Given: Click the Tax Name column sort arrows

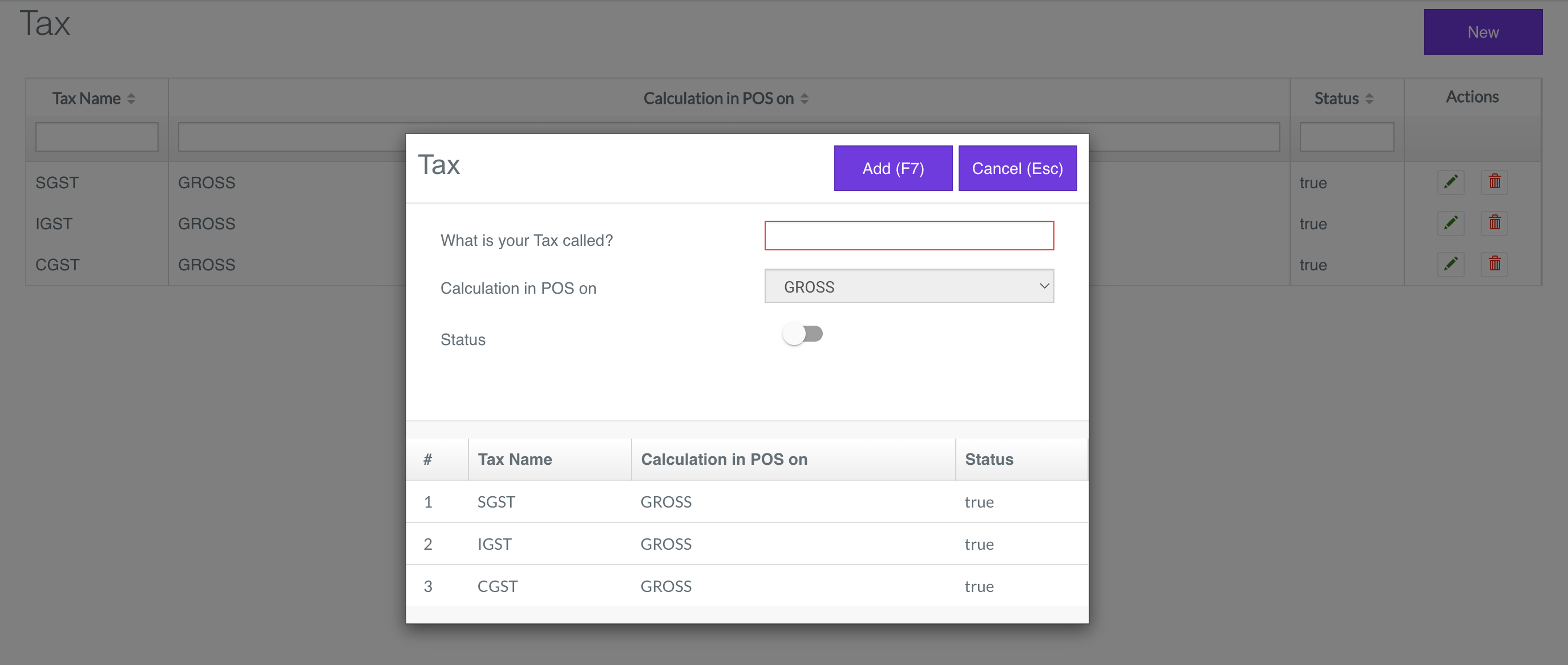Looking at the screenshot, I should [x=131, y=99].
